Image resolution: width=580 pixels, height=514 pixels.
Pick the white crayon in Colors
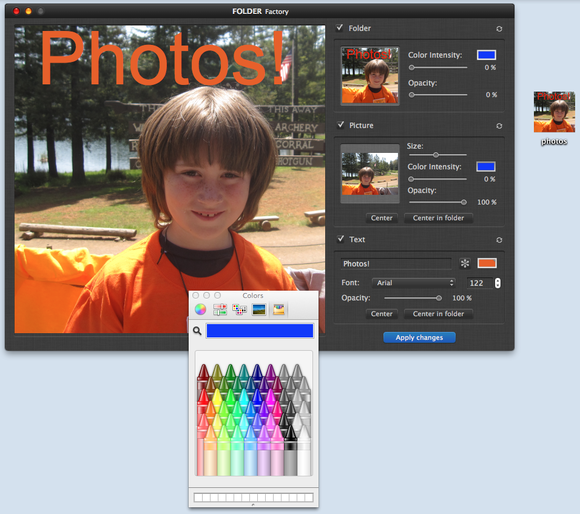(304, 449)
